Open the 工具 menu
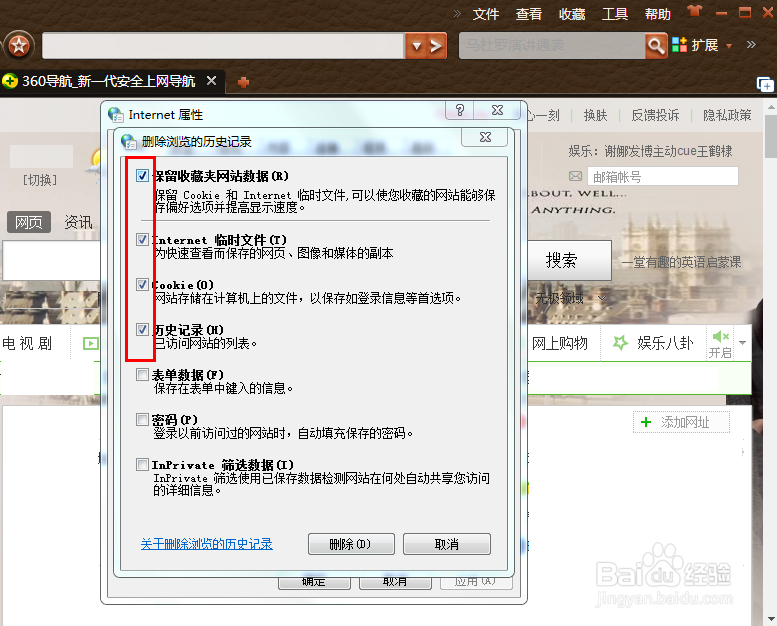This screenshot has height=626, width=777. [615, 14]
